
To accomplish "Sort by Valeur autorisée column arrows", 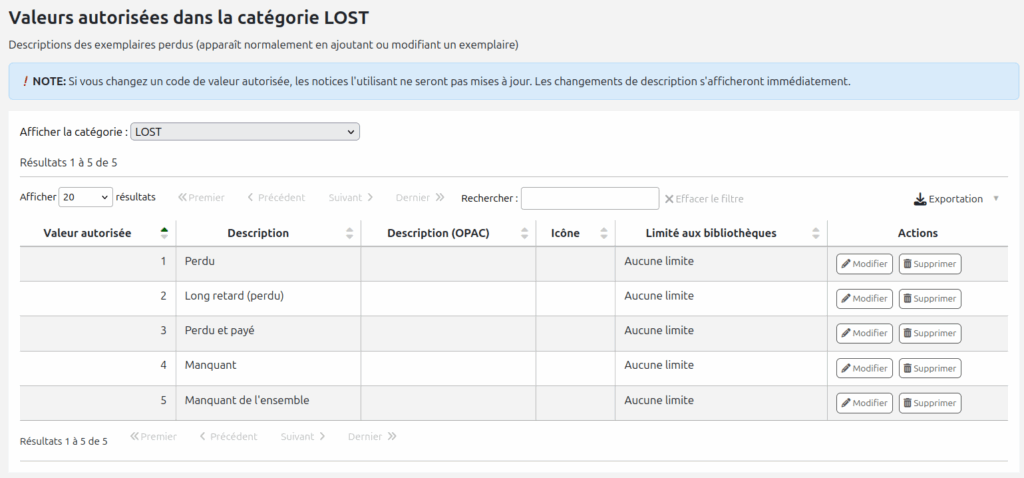I will 164,233.
